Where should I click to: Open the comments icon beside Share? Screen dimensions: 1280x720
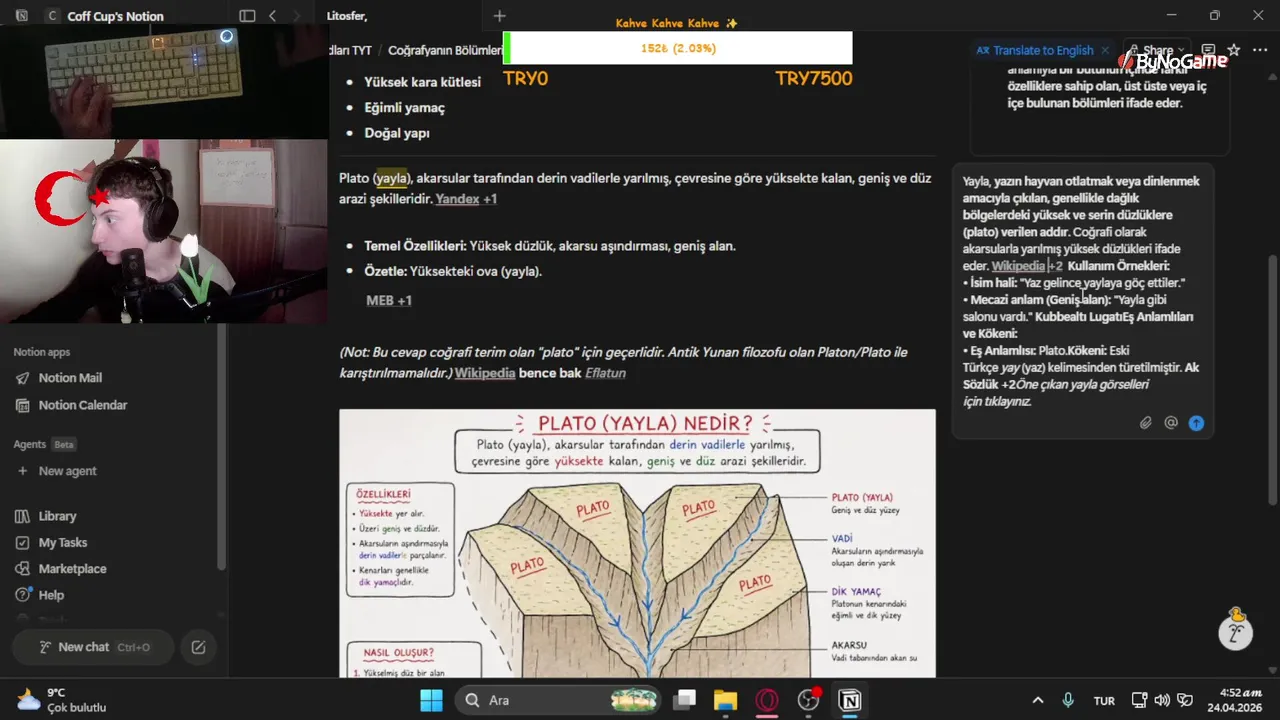point(1208,50)
